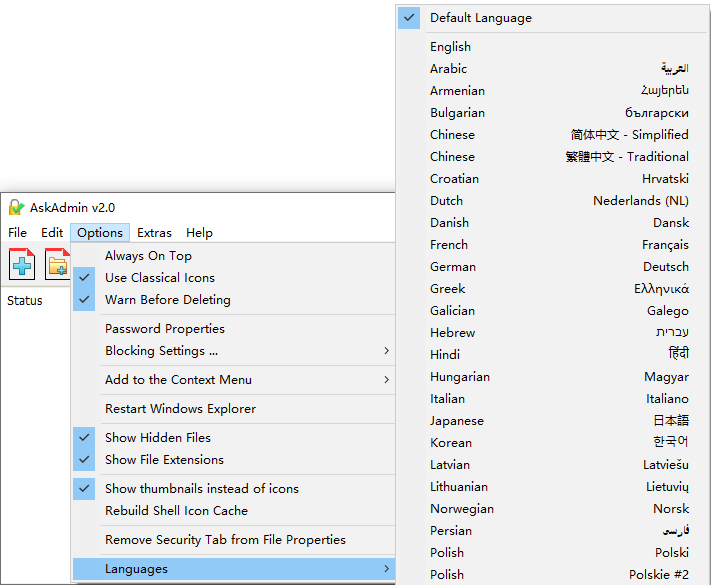This screenshot has width=711, height=585.
Task: Toggle Show Hidden Files
Action: pyautogui.click(x=234, y=438)
